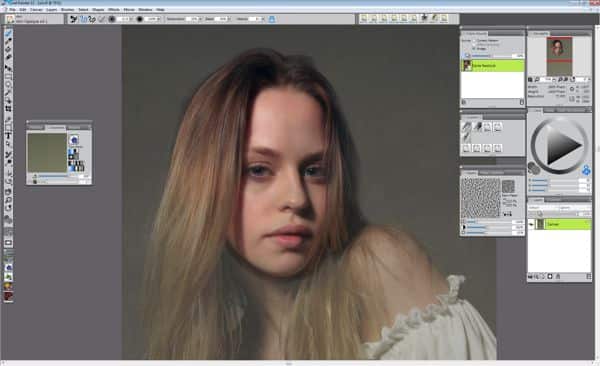Select the Brush tool at toolbox top
The image size is (600, 366).
(x=8, y=33)
